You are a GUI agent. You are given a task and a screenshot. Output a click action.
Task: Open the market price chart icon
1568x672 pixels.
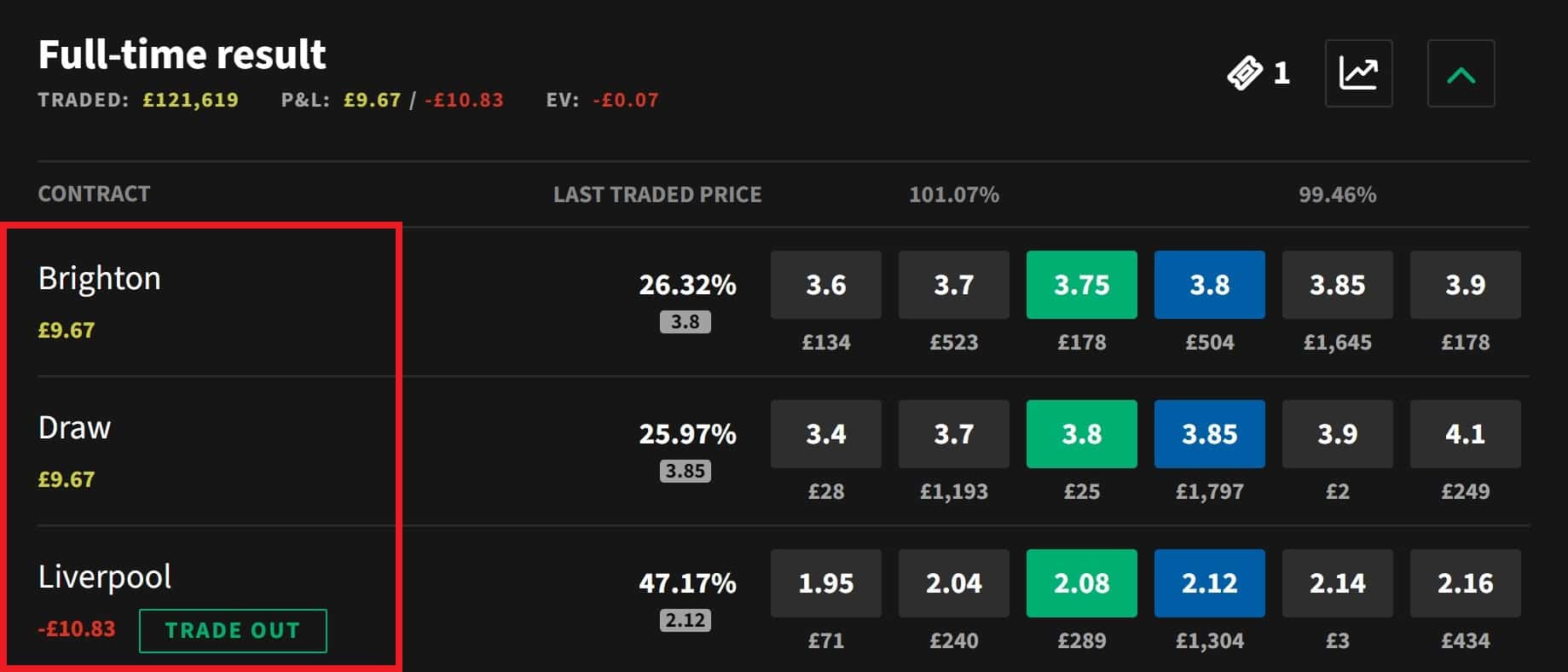click(x=1358, y=73)
